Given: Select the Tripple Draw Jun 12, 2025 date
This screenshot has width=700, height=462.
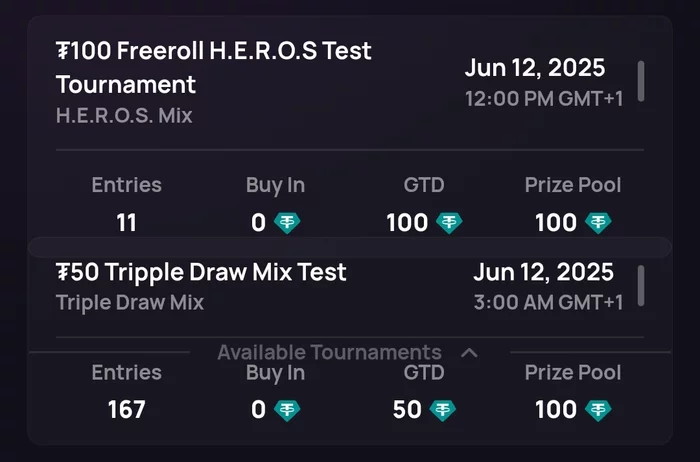Looking at the screenshot, I should (x=543, y=272).
